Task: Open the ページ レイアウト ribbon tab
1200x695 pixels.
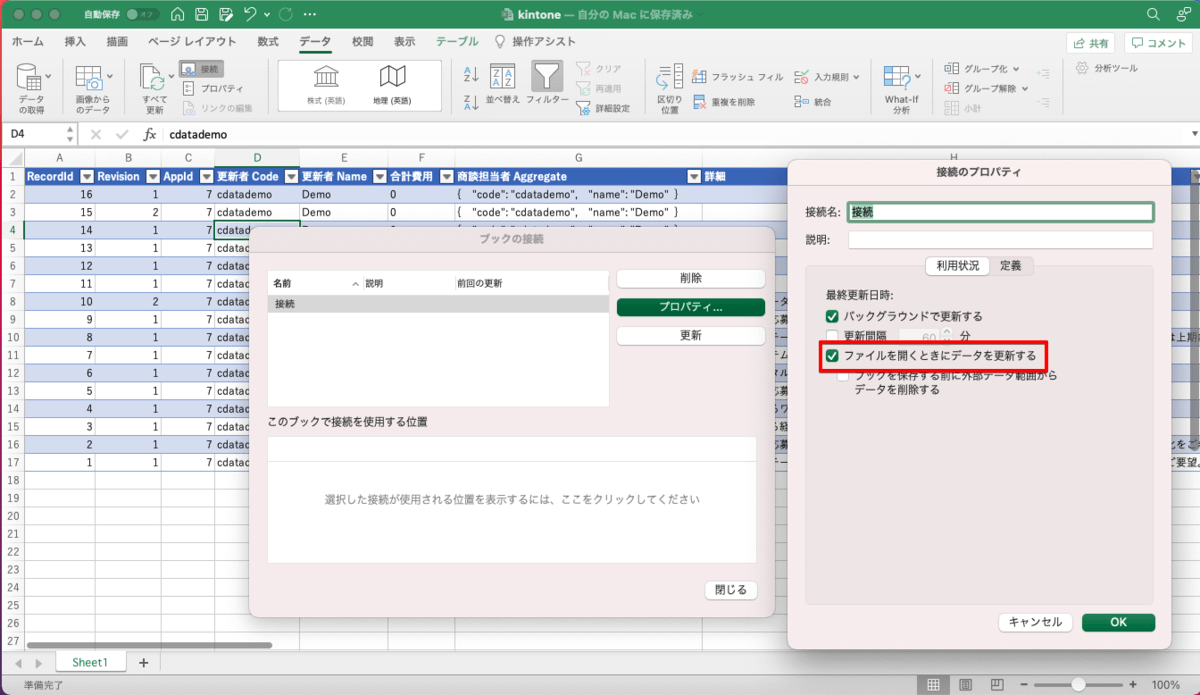Action: pyautogui.click(x=192, y=42)
